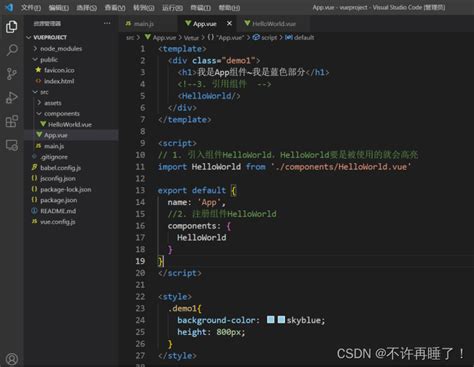Click the src breadcrumb segment
Image resolution: width=474 pixels, height=367 pixels.
point(130,38)
